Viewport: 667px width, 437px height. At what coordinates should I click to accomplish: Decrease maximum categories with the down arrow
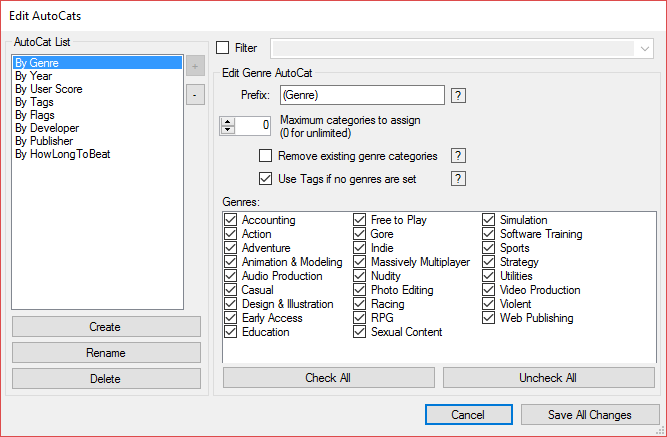point(228,130)
